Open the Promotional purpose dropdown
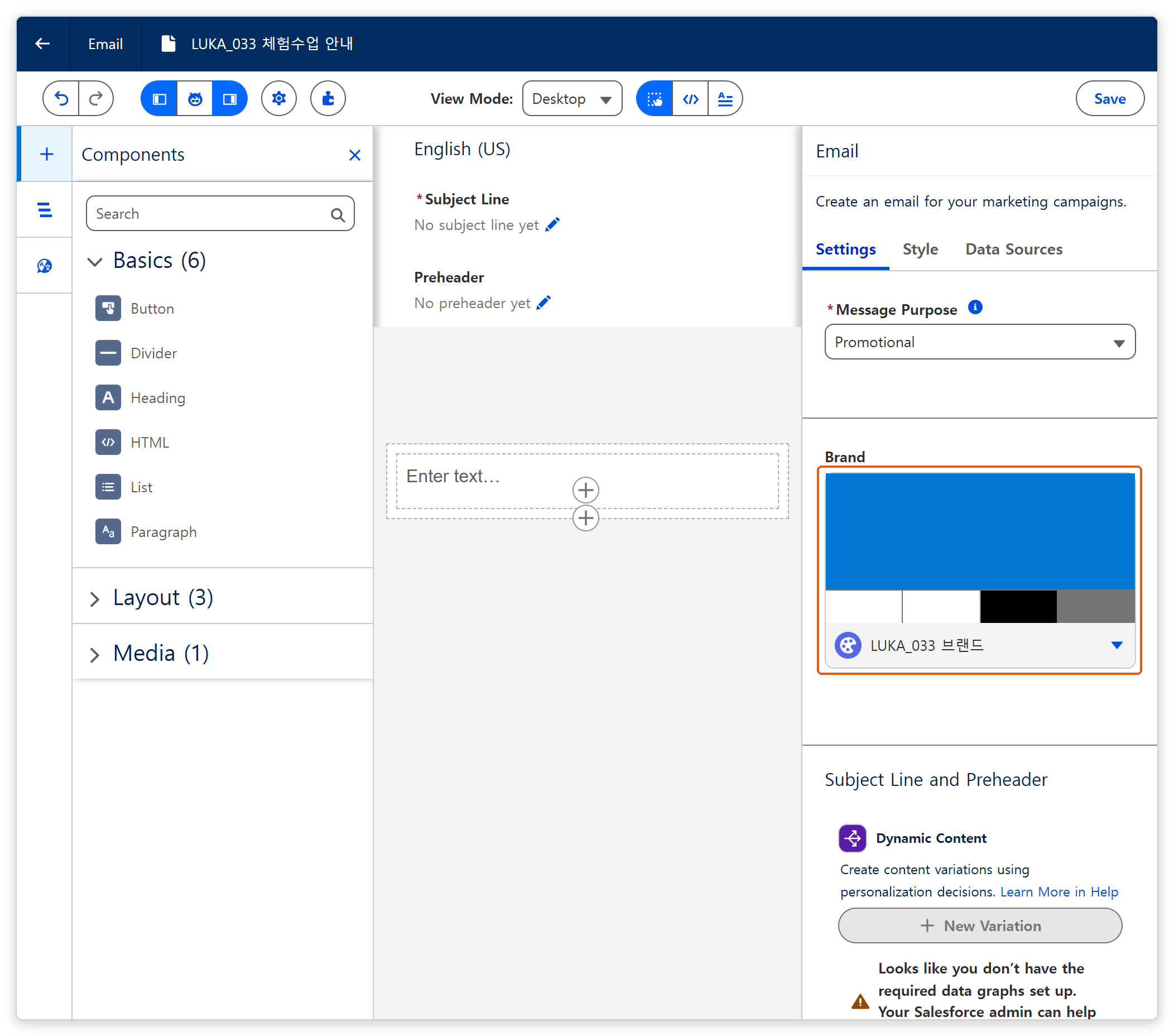The image size is (1174, 1036). 980,342
